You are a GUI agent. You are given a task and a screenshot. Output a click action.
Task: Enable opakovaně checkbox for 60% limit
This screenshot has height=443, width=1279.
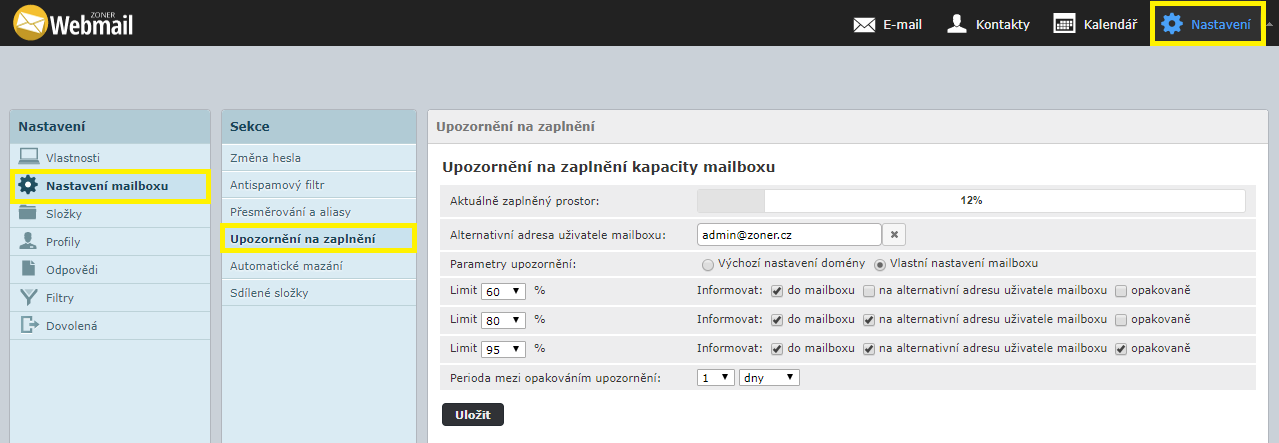pyautogui.click(x=1121, y=291)
